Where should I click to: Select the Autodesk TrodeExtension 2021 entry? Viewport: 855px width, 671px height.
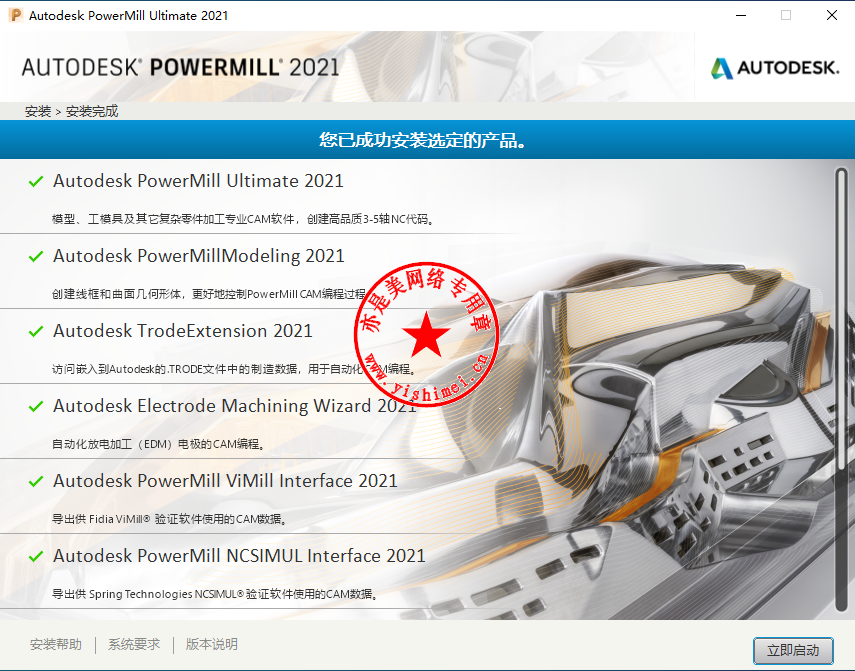click(183, 331)
